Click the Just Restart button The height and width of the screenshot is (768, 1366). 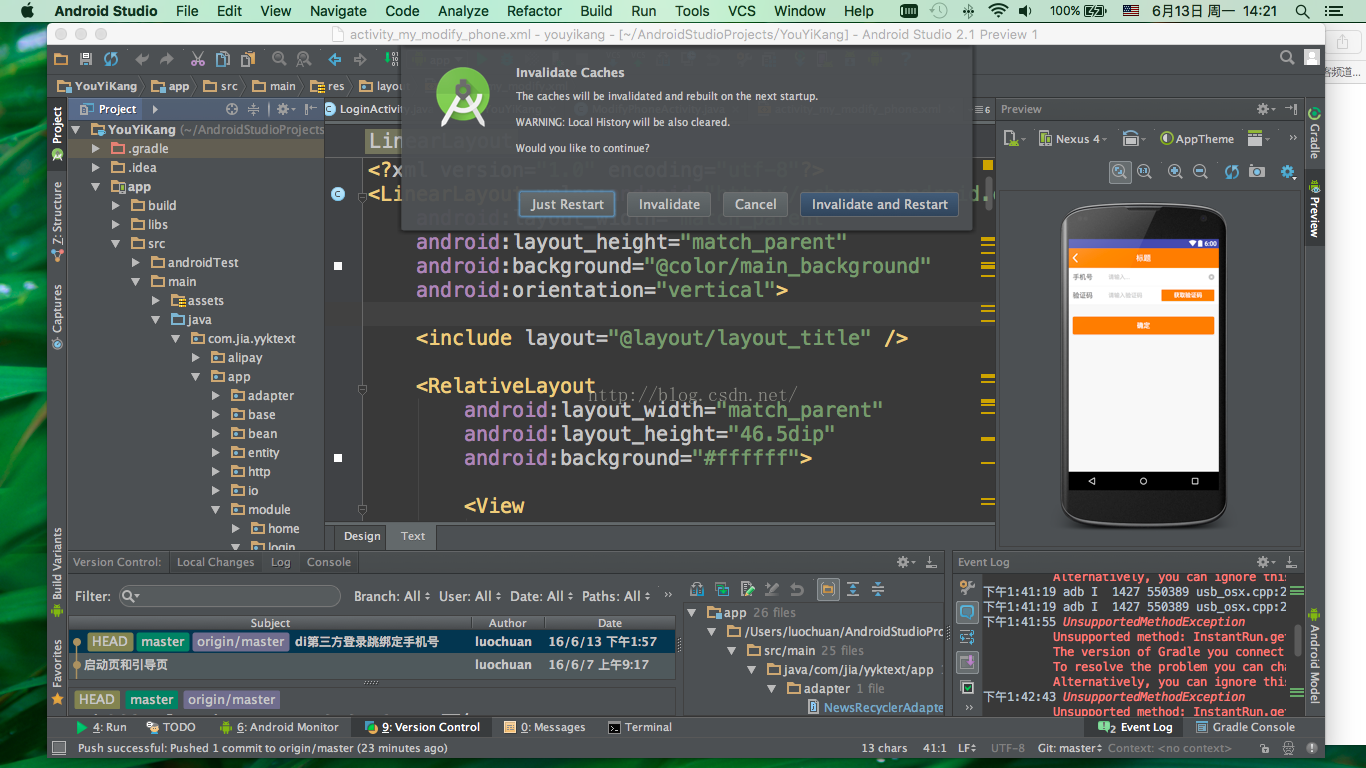point(567,204)
